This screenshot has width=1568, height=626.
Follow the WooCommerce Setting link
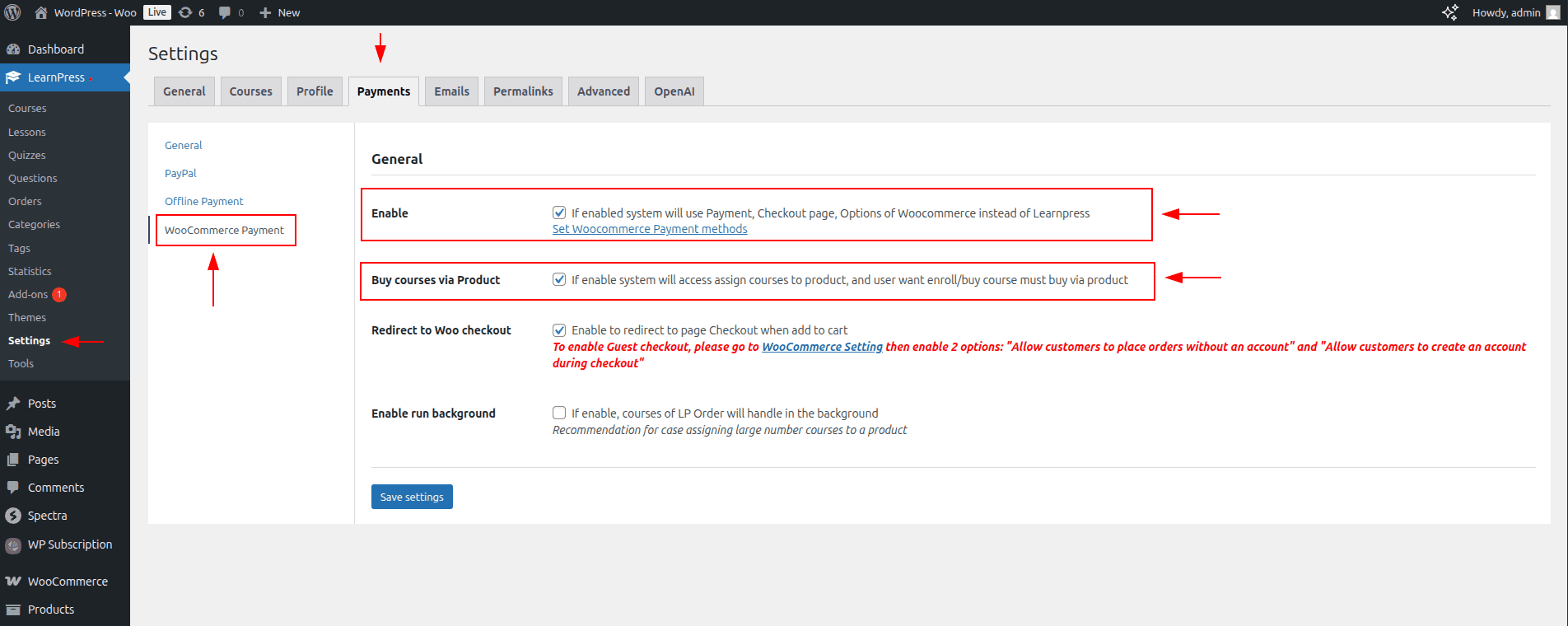(822, 347)
